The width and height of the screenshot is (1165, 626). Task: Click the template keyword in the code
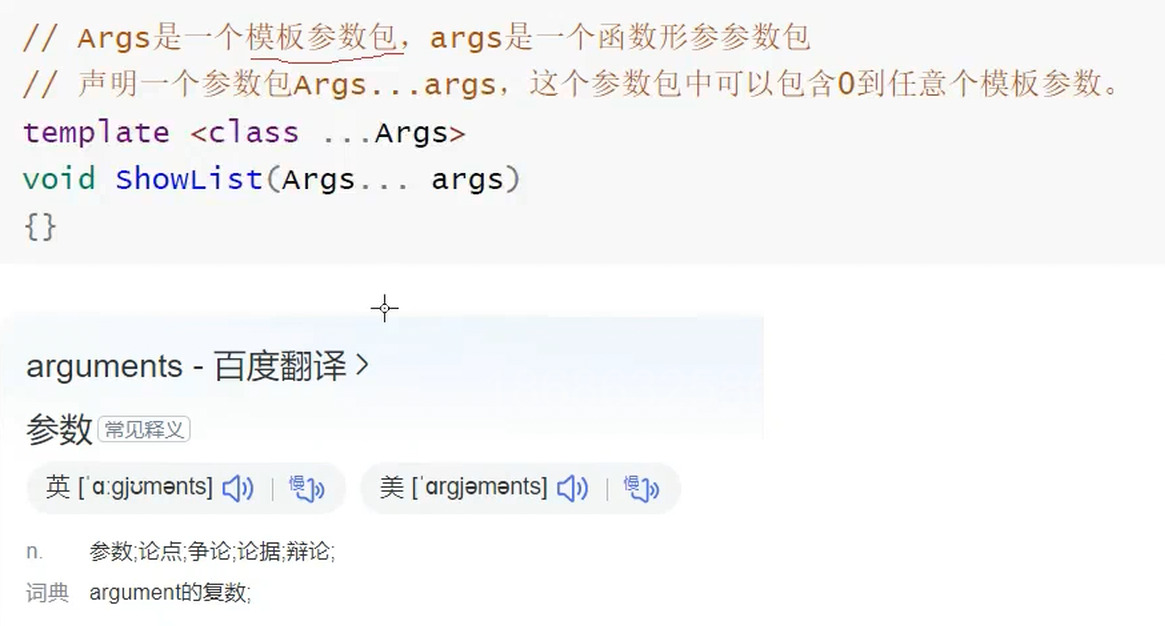point(96,133)
